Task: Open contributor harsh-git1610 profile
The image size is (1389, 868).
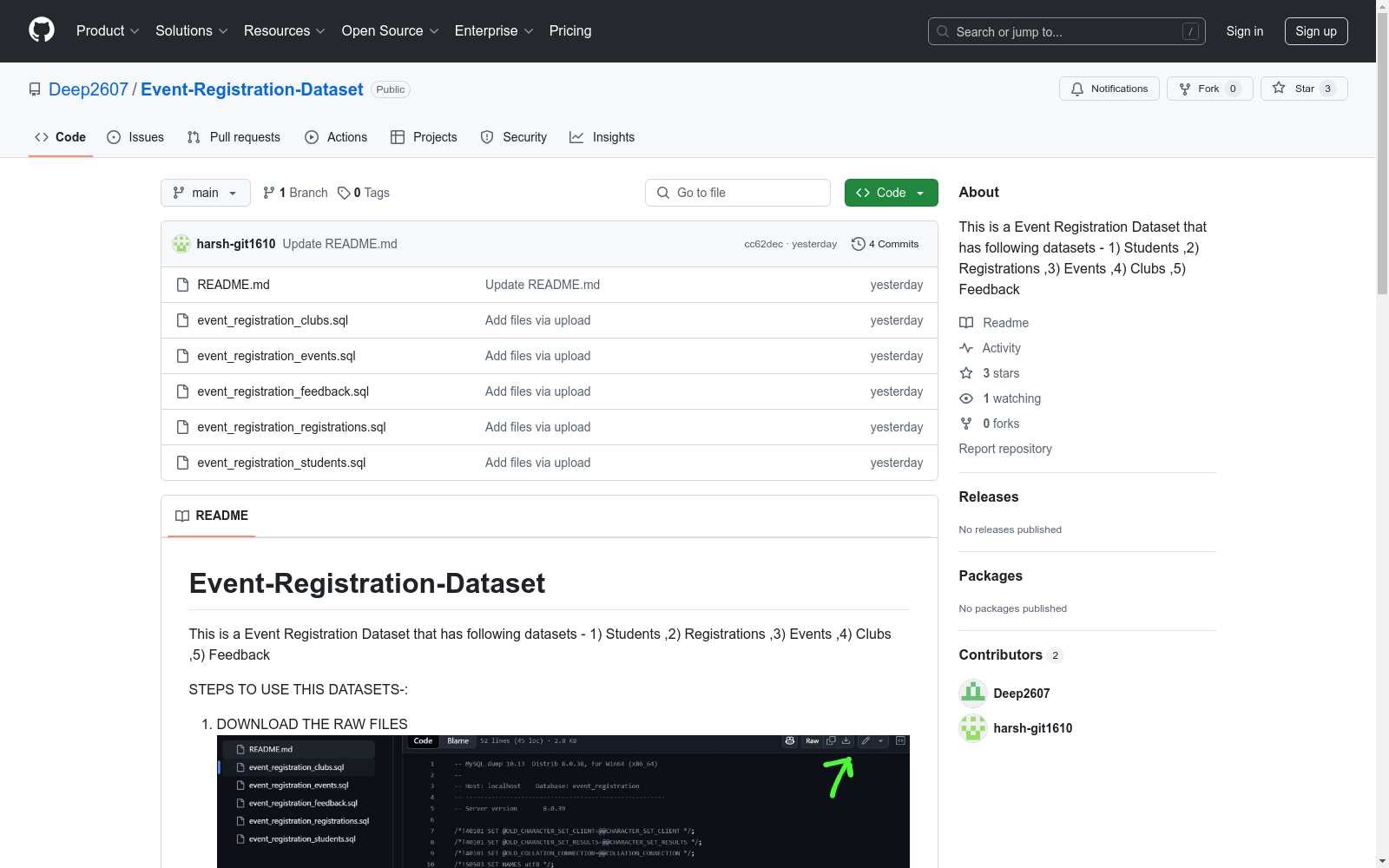Action: coord(1033,728)
